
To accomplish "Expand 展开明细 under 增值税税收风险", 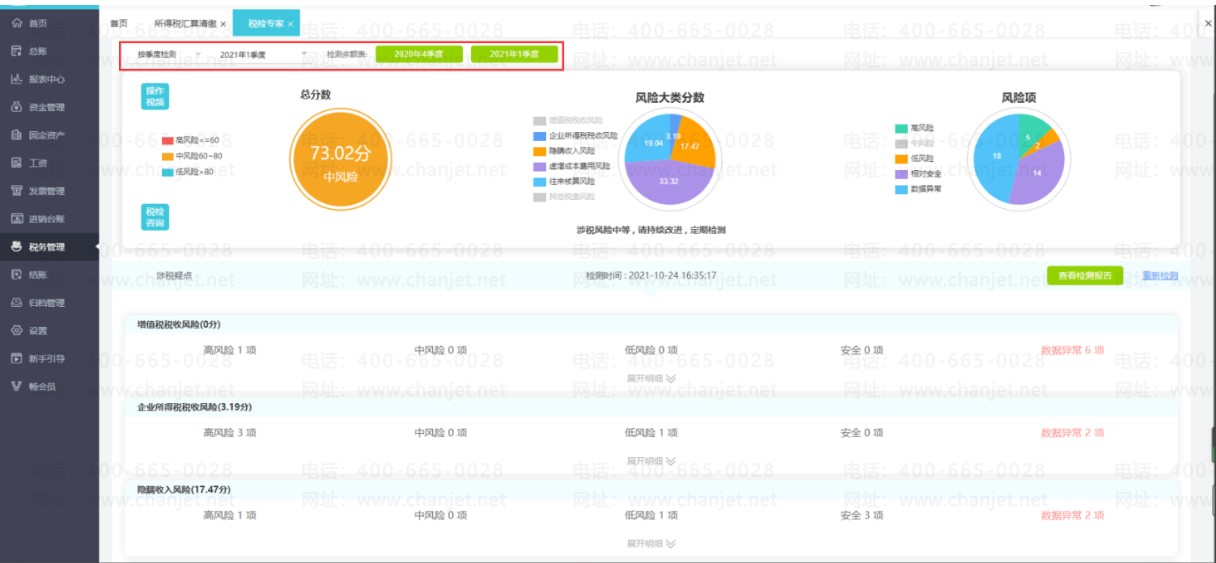I will [651, 378].
